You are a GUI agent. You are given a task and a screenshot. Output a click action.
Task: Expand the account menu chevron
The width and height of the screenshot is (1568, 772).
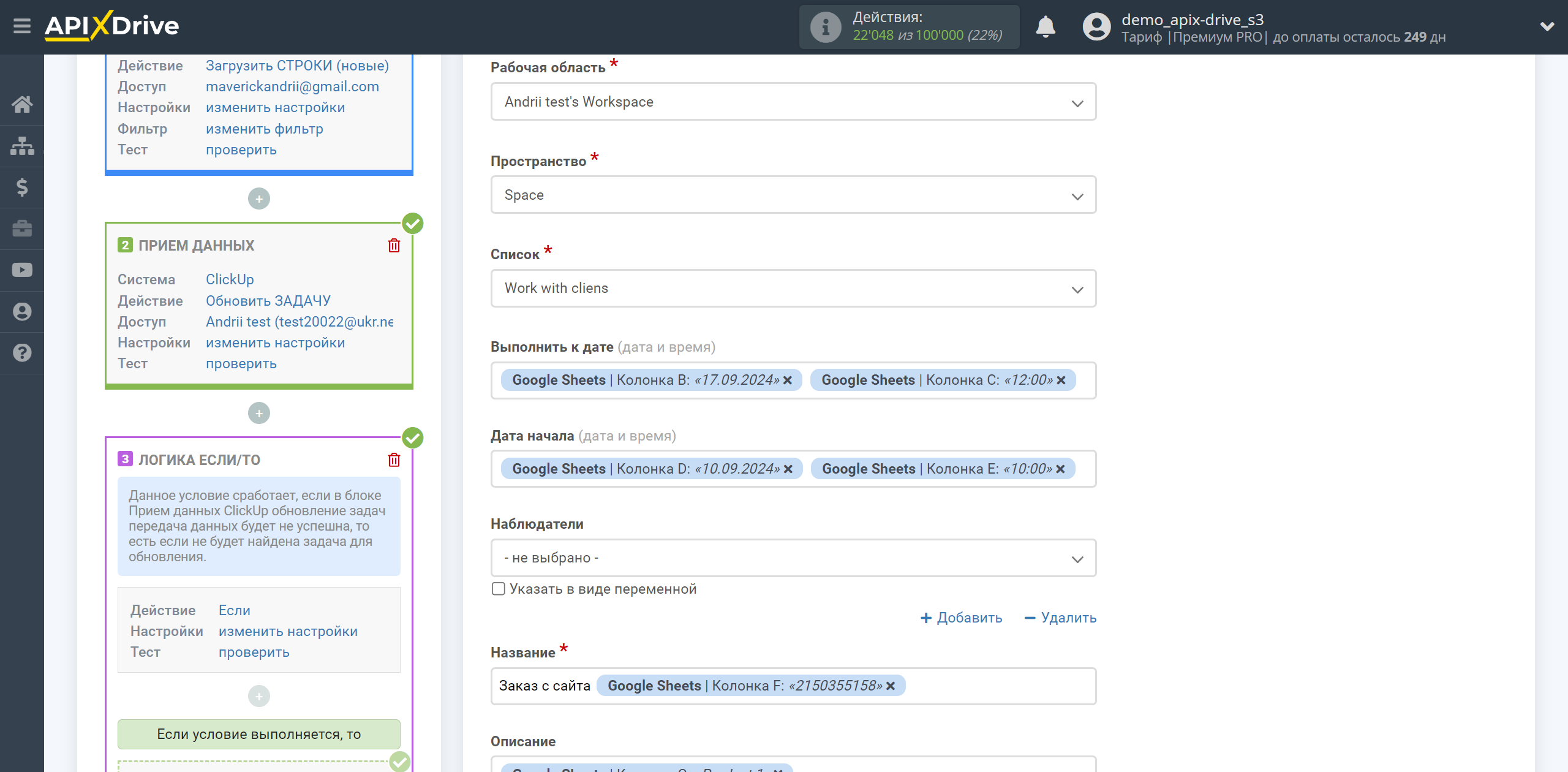pos(1547,26)
